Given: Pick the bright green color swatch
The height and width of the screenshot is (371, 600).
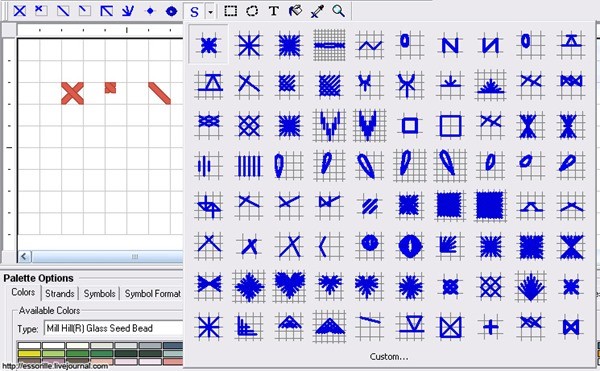Looking at the screenshot, I should point(78,353).
